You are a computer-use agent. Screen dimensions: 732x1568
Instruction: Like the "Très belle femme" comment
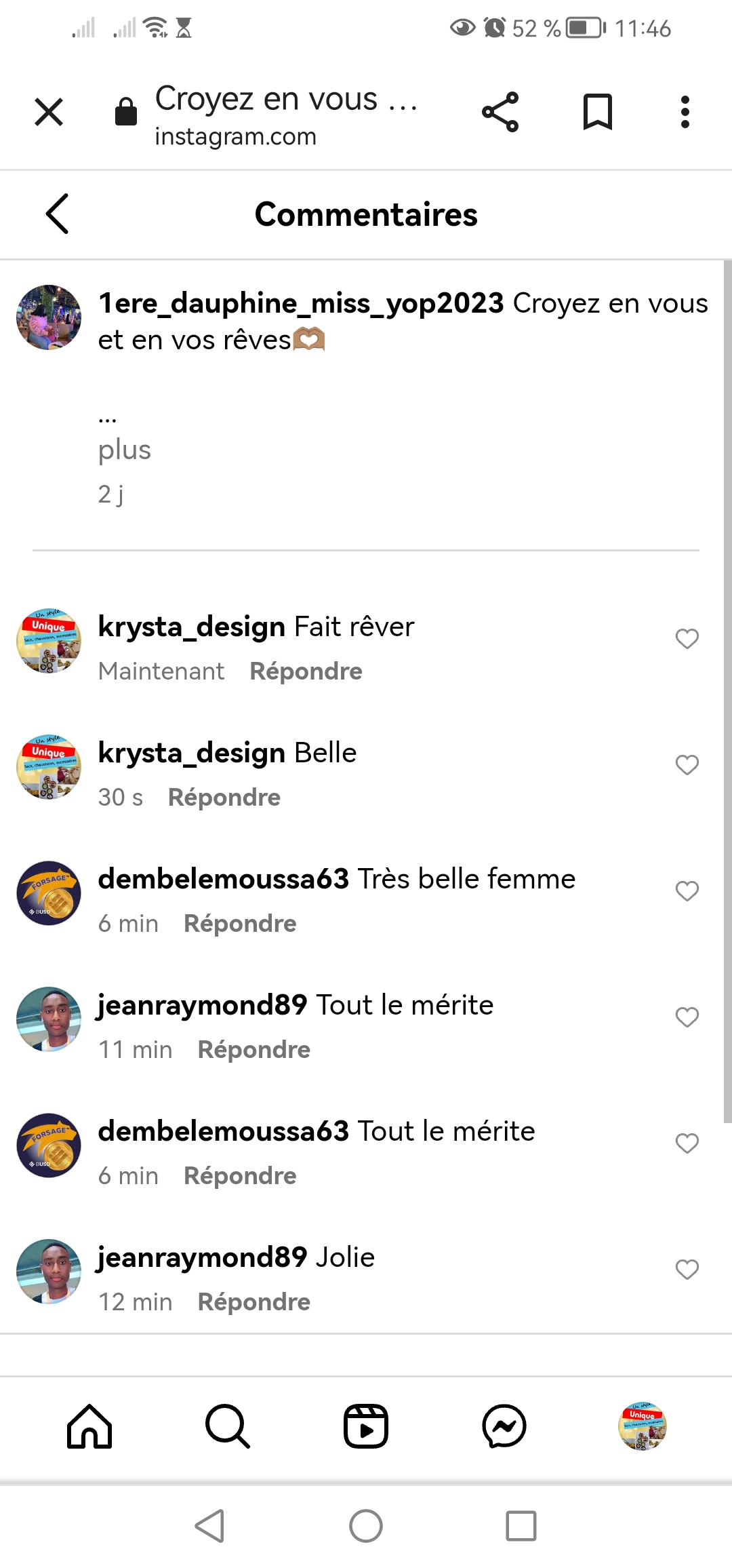(687, 891)
